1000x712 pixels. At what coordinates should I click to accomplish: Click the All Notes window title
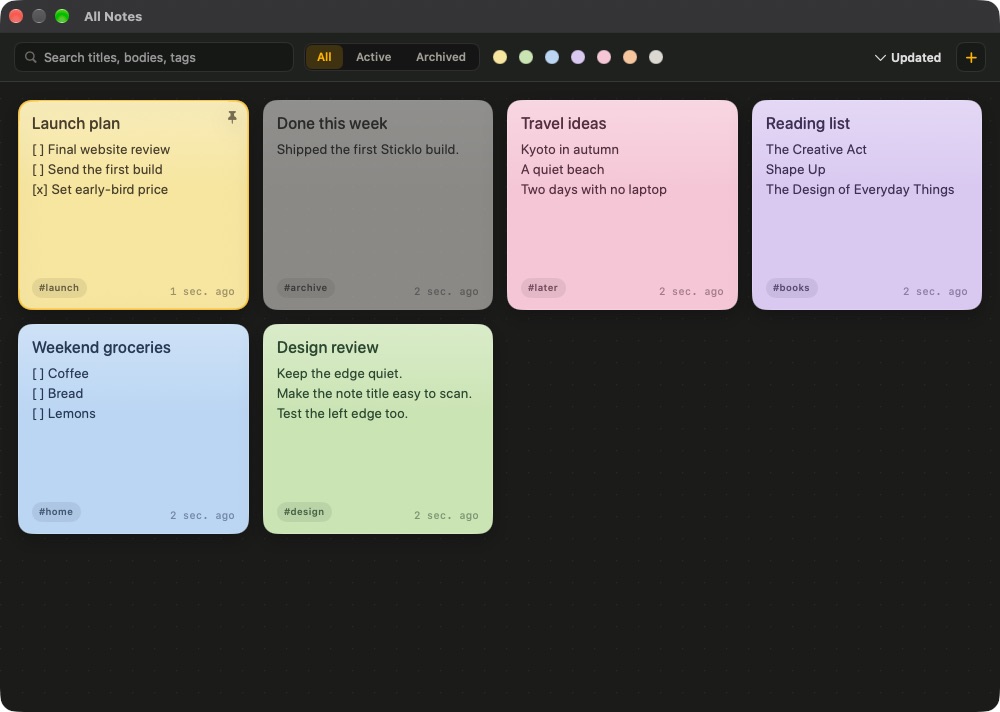tap(113, 17)
